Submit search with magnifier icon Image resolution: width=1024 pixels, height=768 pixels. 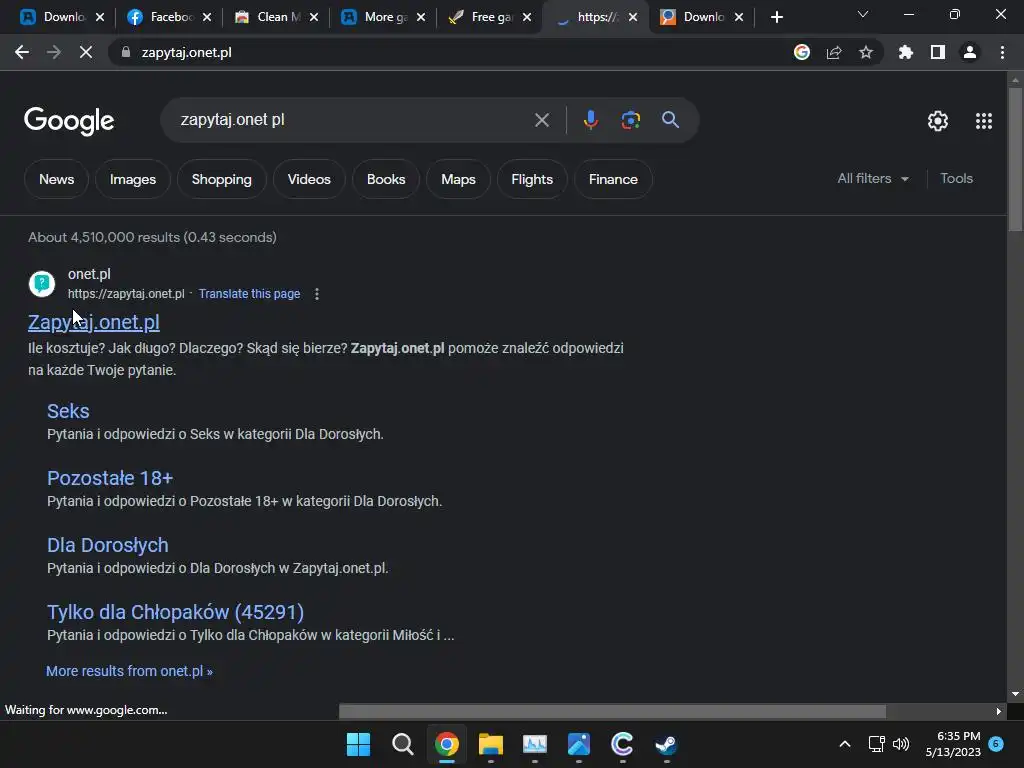[x=670, y=120]
